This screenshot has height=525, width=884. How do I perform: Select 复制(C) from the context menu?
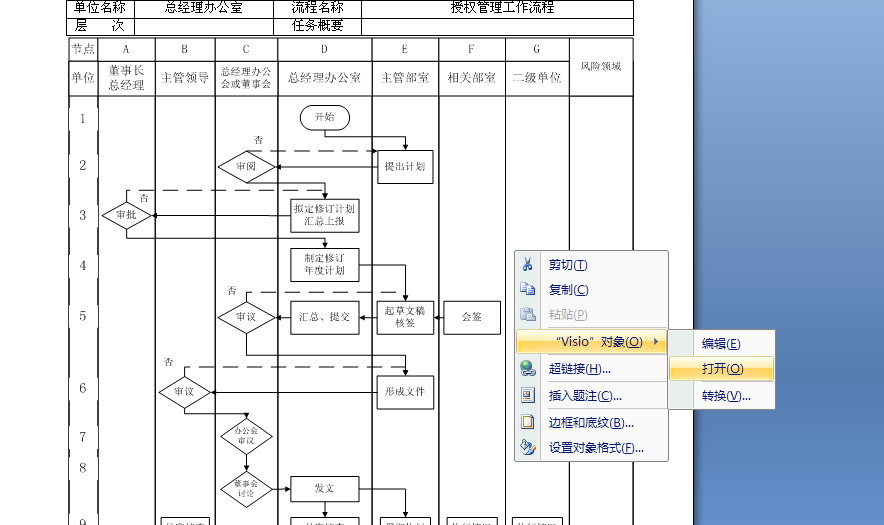point(591,289)
